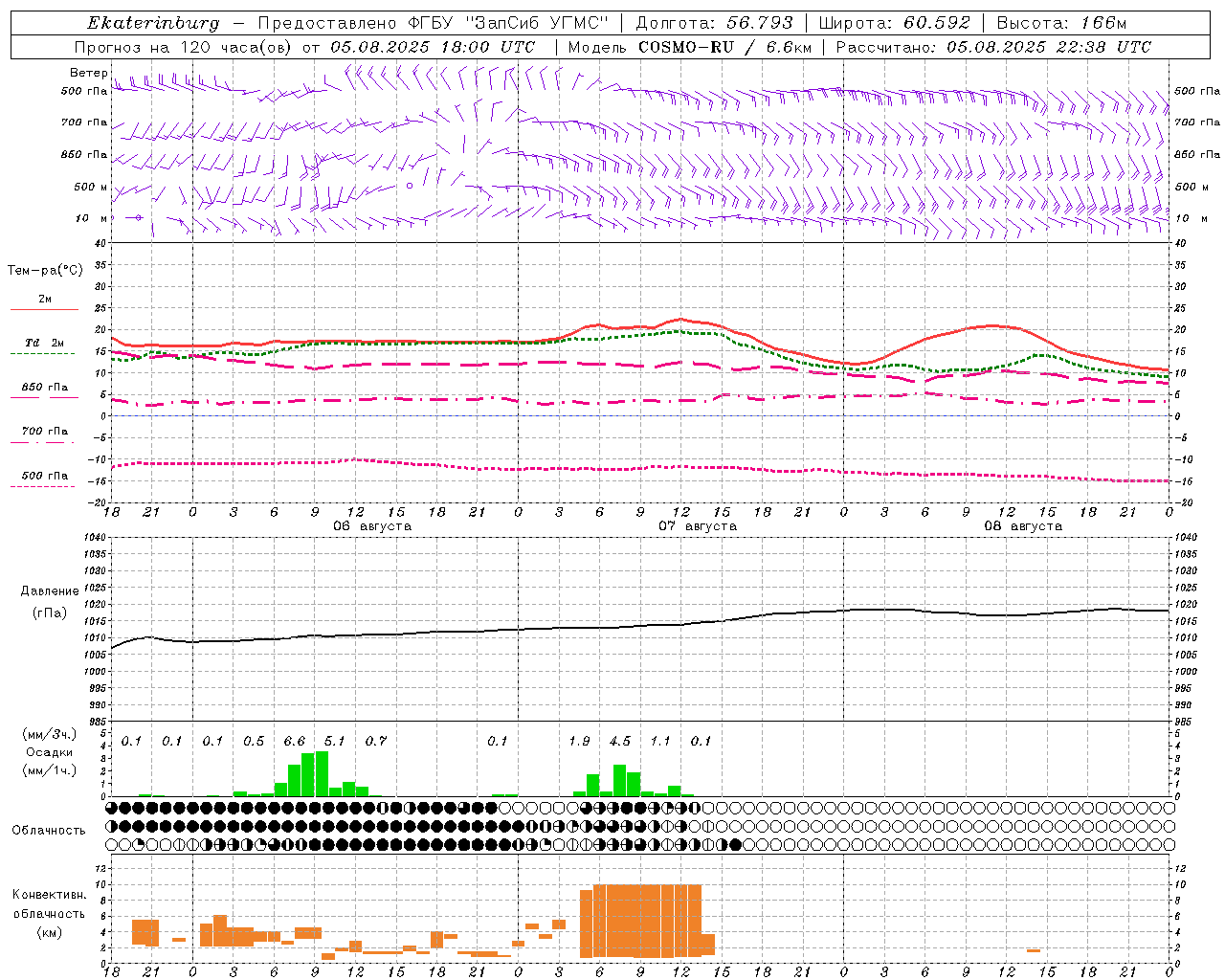Viewport: 1225px width, 980px height.
Task: Click the 1.9 precipitation value
Action: [x=579, y=742]
